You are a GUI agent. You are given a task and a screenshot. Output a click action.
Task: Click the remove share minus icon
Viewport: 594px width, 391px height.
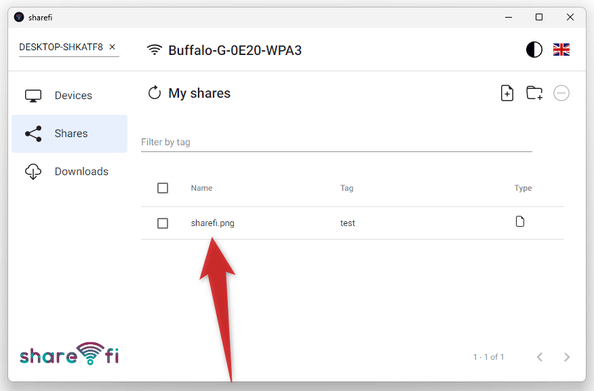pyautogui.click(x=561, y=93)
